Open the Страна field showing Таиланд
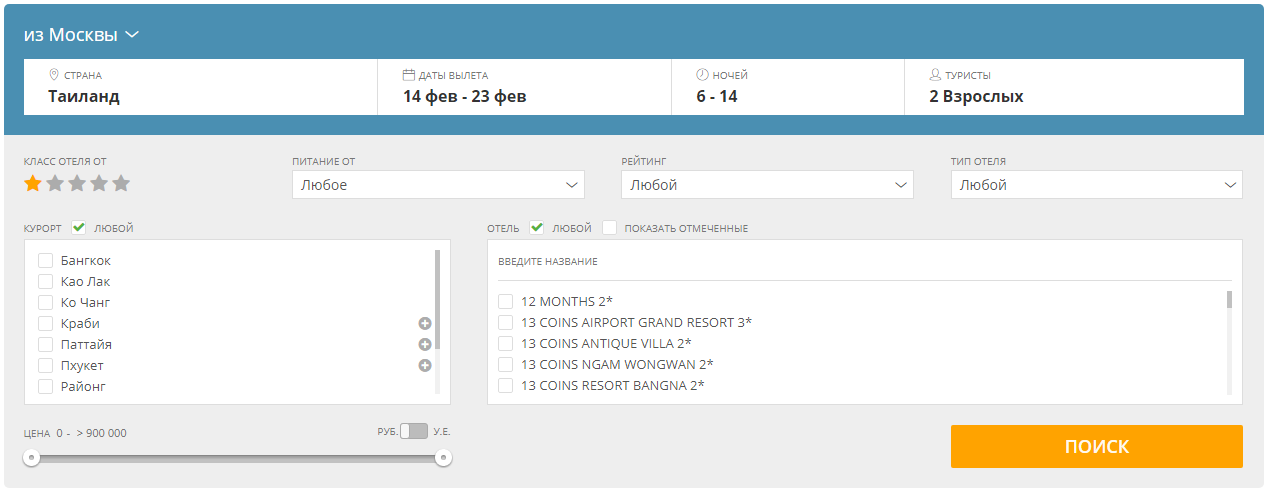Image resolution: width=1269 pixels, height=492 pixels. [x=200, y=88]
